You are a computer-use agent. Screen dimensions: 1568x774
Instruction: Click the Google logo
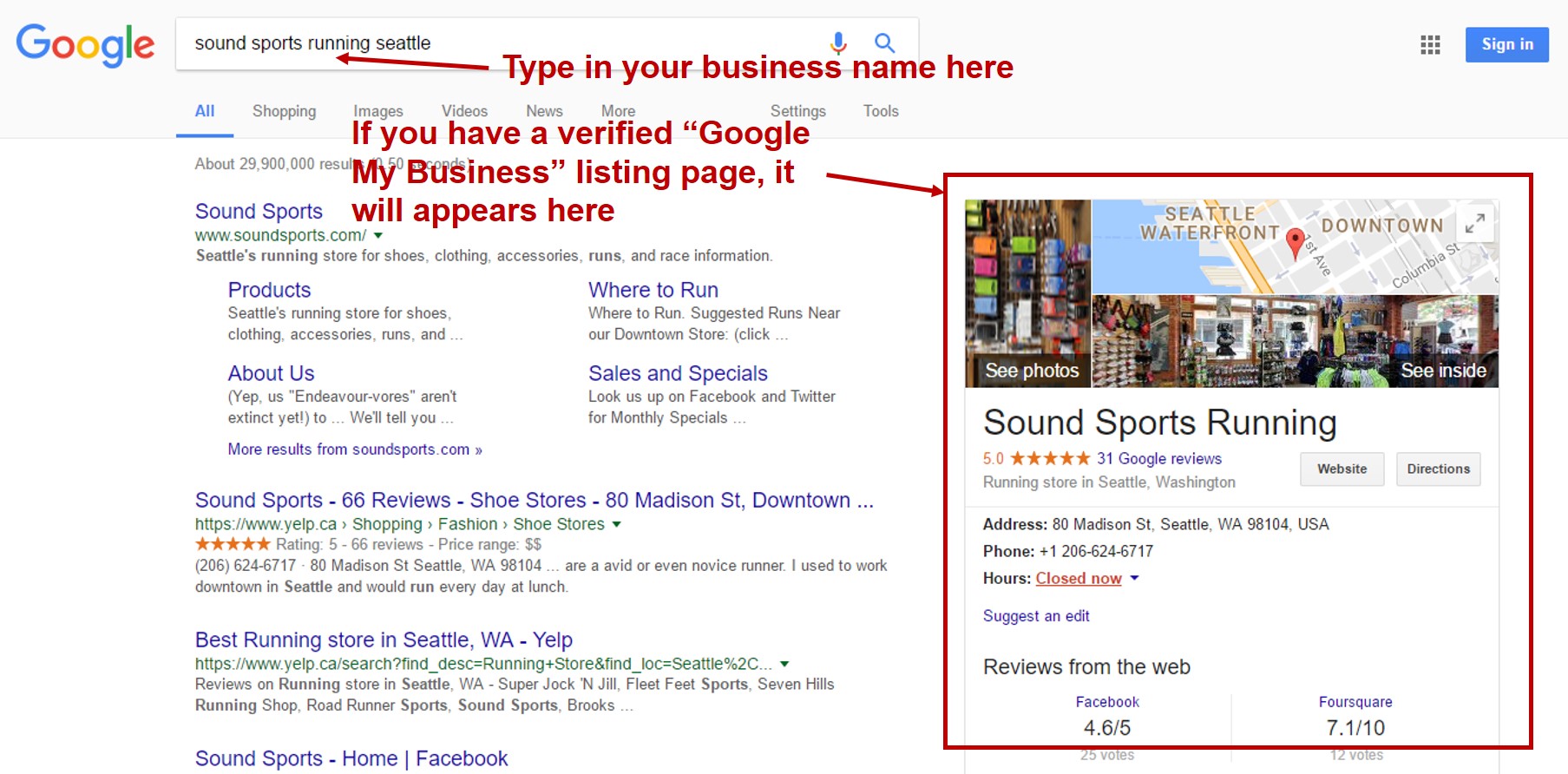tap(85, 44)
